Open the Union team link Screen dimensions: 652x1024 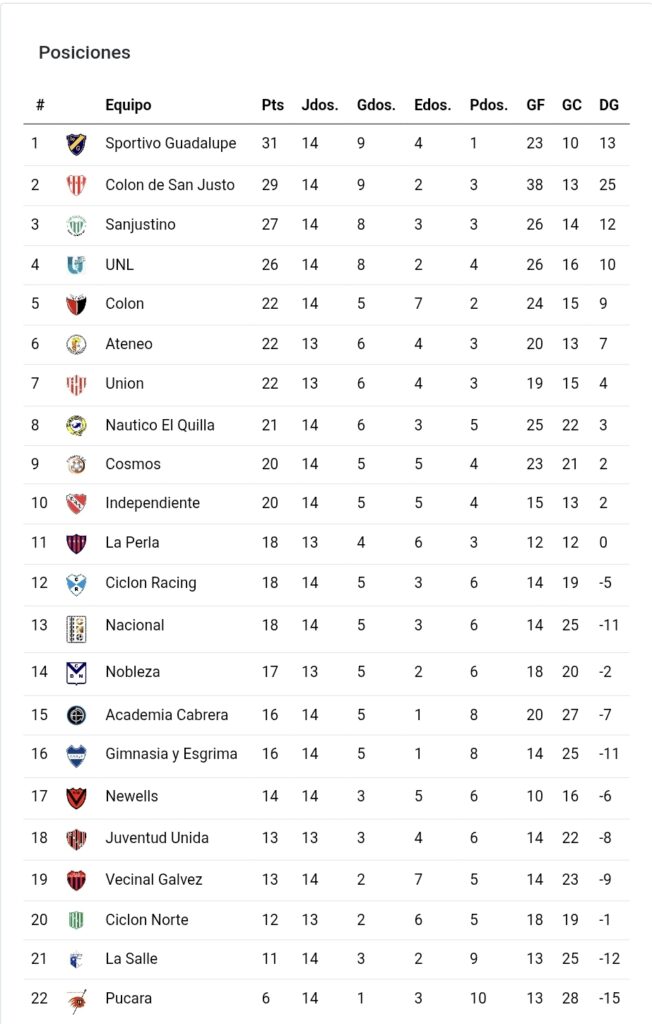(124, 383)
